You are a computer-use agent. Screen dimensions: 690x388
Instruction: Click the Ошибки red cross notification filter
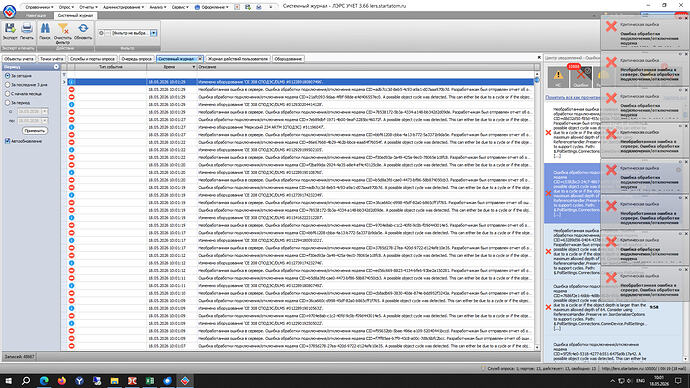pos(581,77)
